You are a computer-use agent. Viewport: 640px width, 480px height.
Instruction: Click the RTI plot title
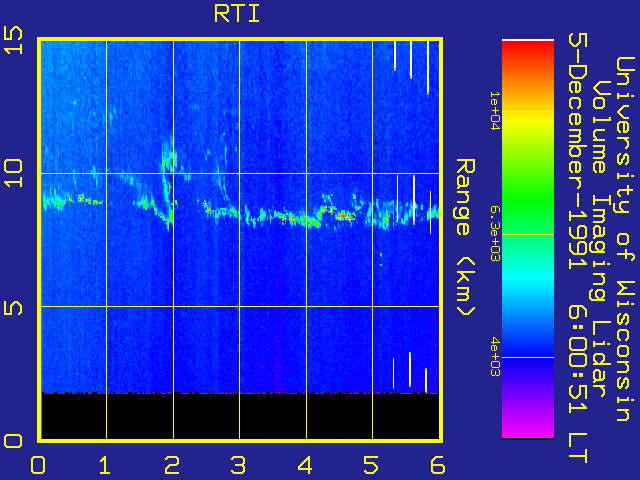[237, 14]
